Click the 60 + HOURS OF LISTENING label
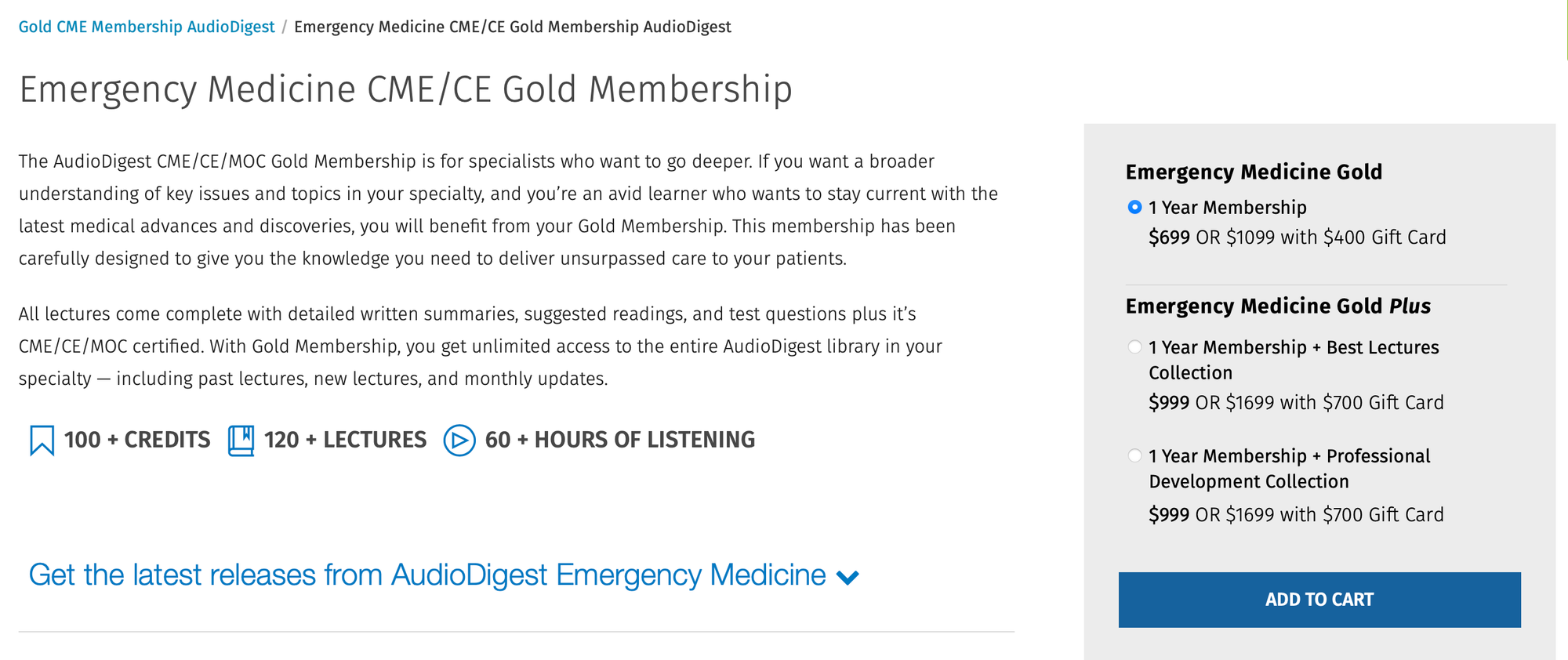This screenshot has width=1568, height=660. [619, 440]
